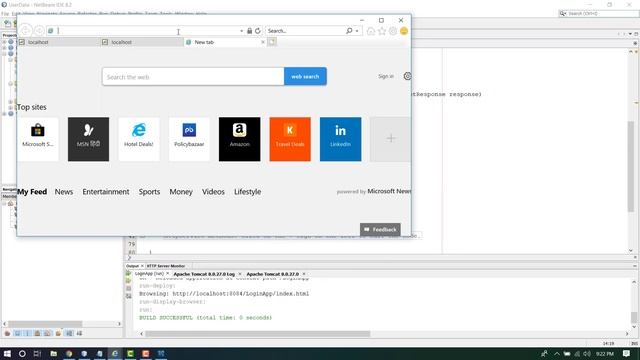
Task: Click the Feedback button
Action: [380, 229]
